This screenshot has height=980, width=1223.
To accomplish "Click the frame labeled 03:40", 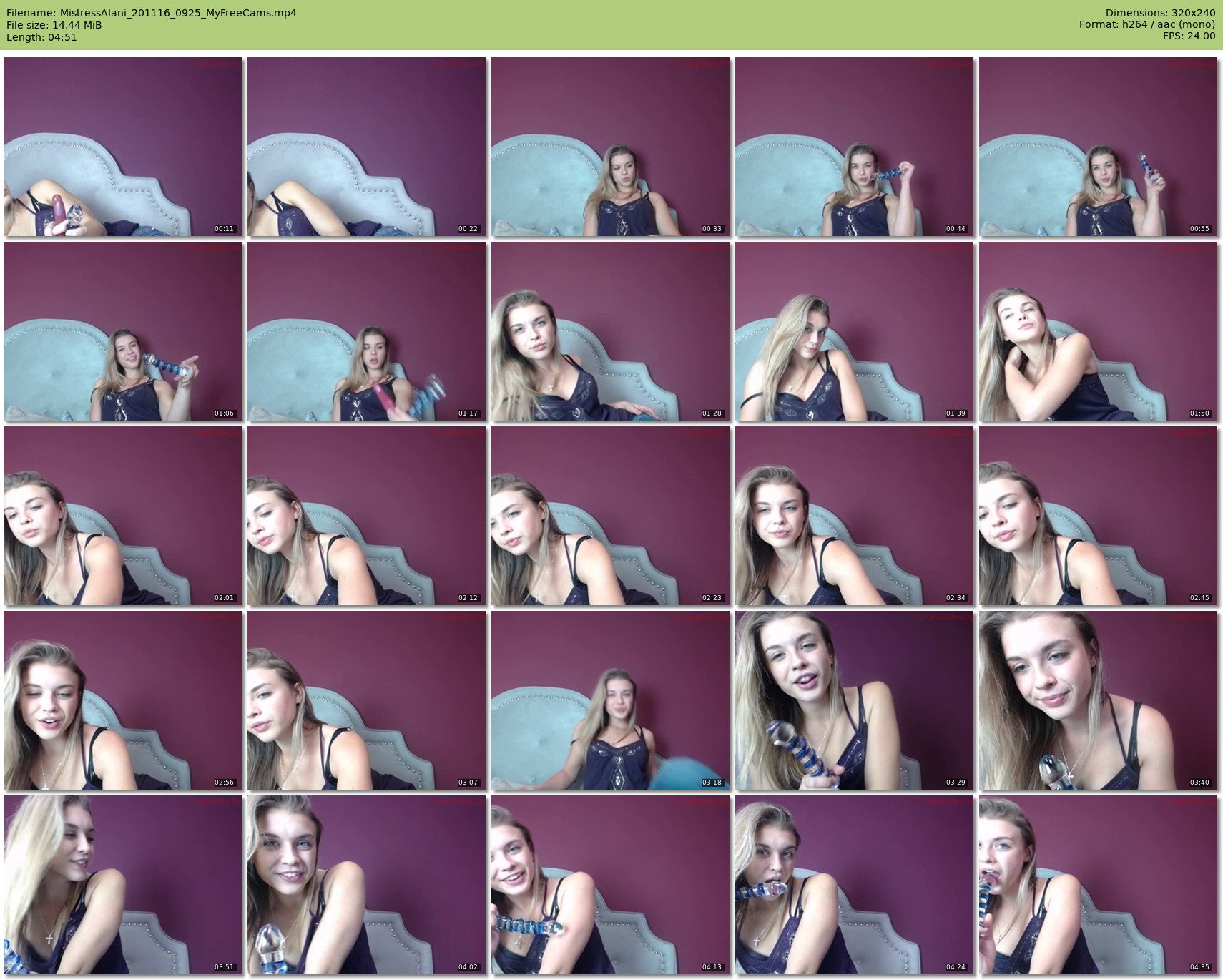I will pos(1099,700).
